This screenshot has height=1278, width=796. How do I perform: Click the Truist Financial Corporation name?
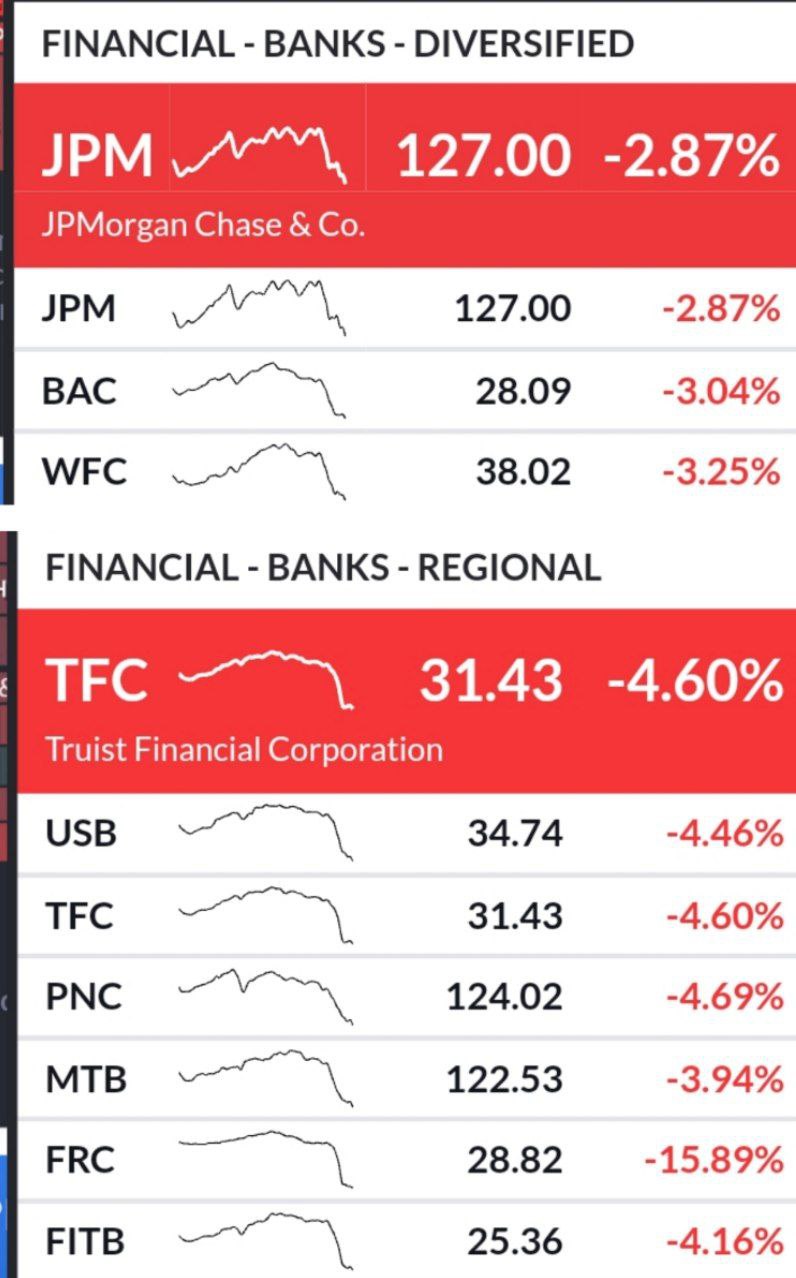click(x=244, y=749)
